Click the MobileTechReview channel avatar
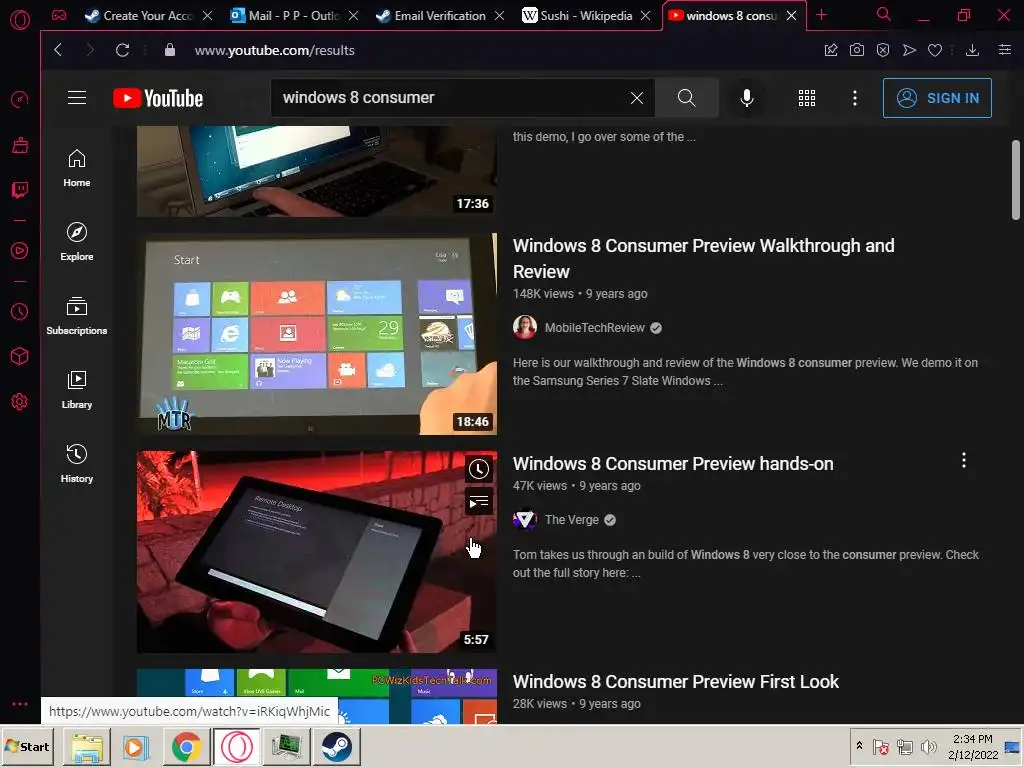Image resolution: width=1024 pixels, height=768 pixels. [524, 327]
